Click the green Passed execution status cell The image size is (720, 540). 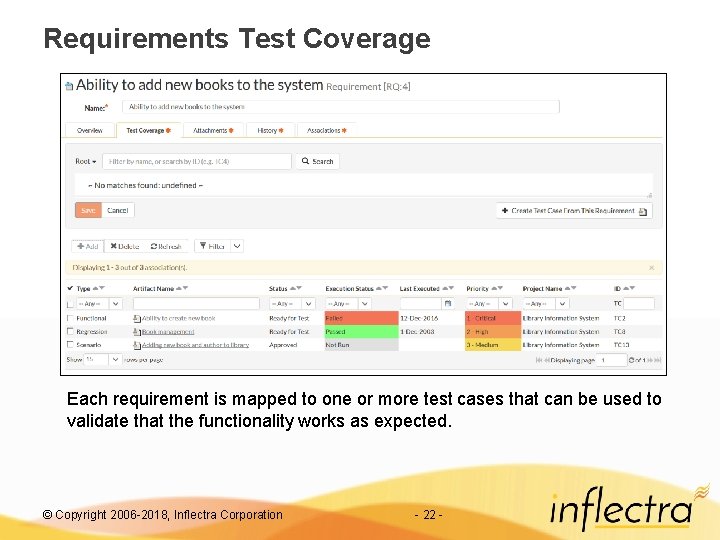click(x=361, y=331)
